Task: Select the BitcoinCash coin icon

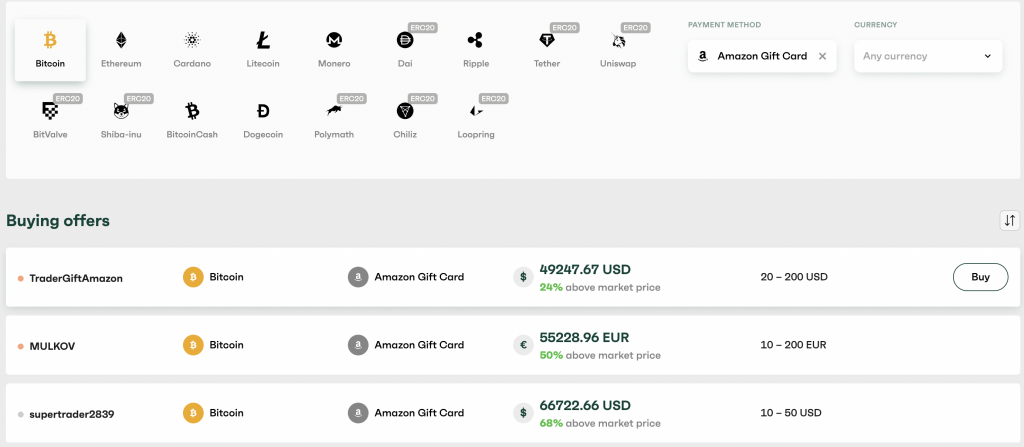Action: (192, 111)
